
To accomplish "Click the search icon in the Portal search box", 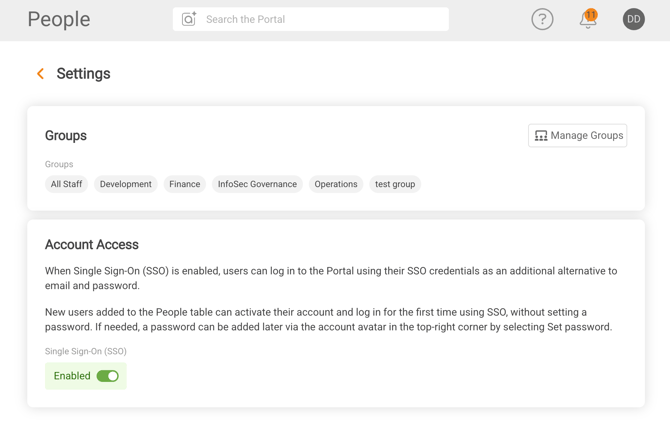I will [x=189, y=19].
